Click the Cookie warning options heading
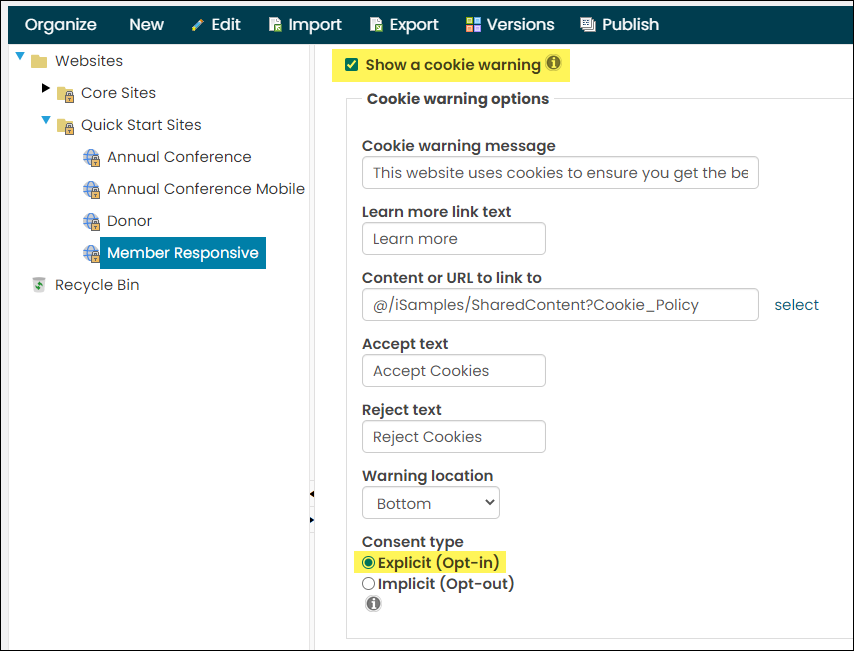The image size is (854, 651). click(458, 99)
